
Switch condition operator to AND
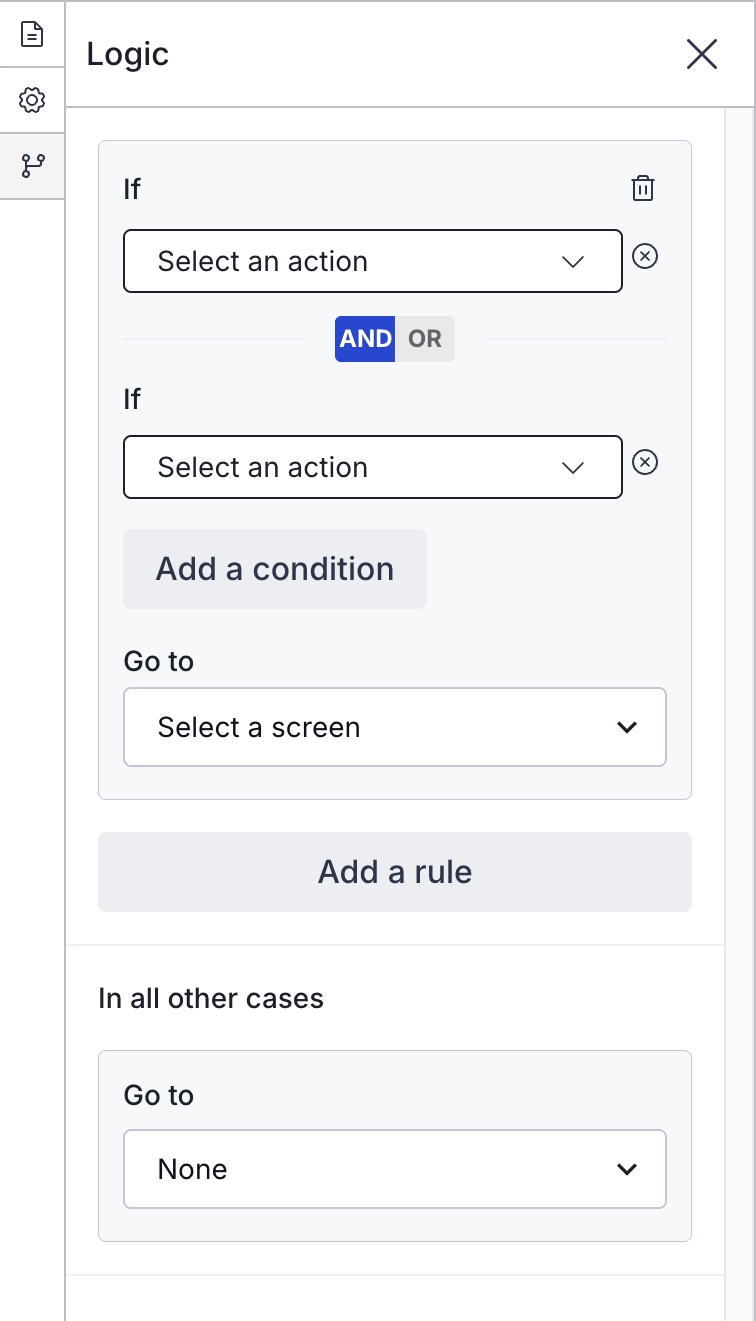coord(365,339)
